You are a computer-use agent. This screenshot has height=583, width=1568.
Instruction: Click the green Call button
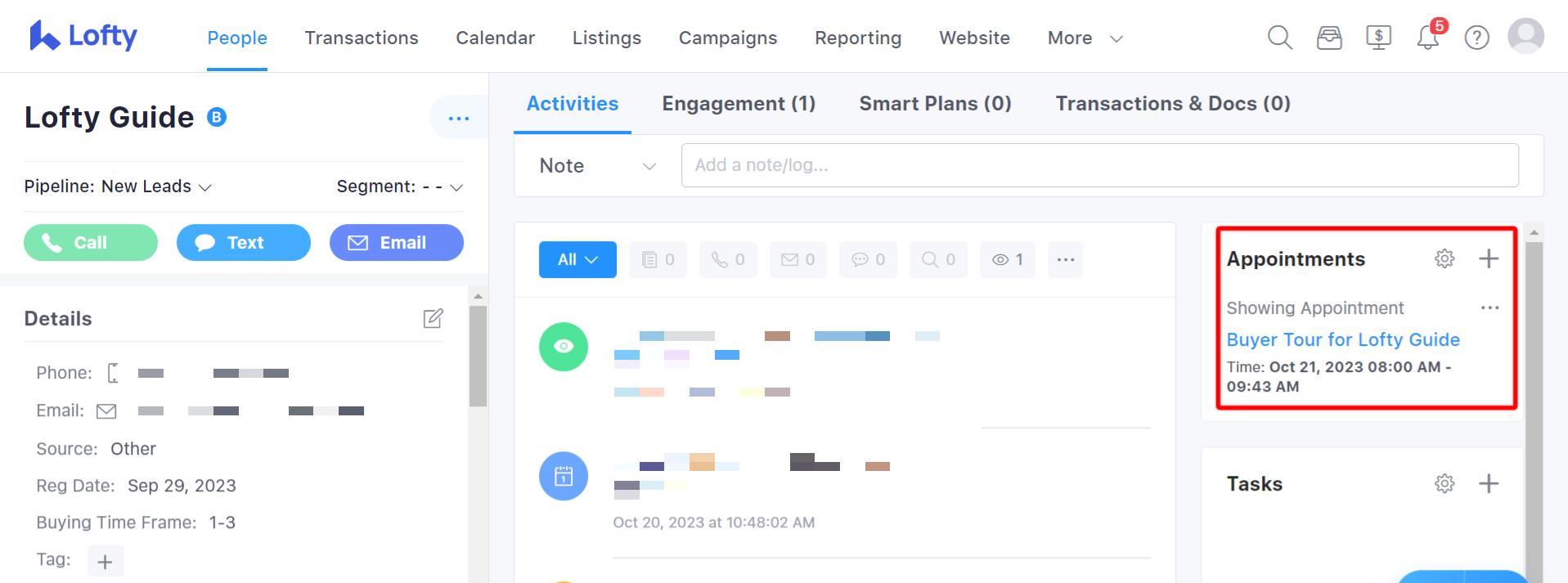tap(91, 243)
